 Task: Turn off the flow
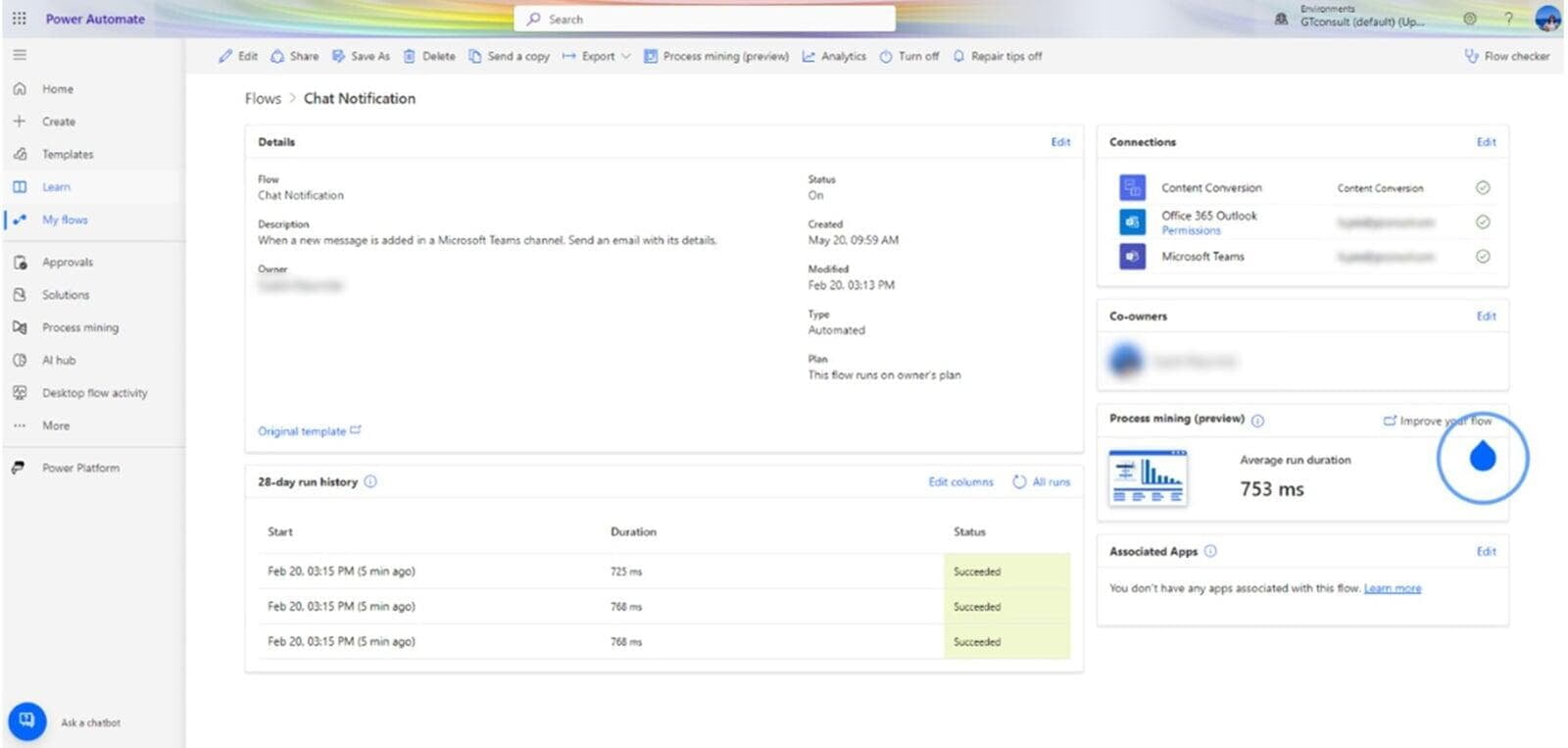[908, 56]
